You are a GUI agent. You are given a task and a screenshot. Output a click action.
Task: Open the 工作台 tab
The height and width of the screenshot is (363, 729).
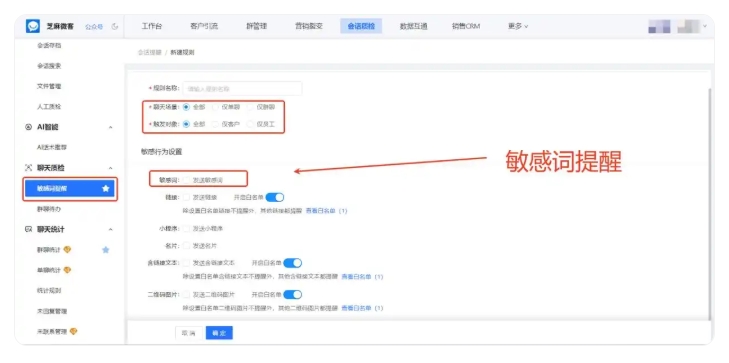click(x=152, y=26)
